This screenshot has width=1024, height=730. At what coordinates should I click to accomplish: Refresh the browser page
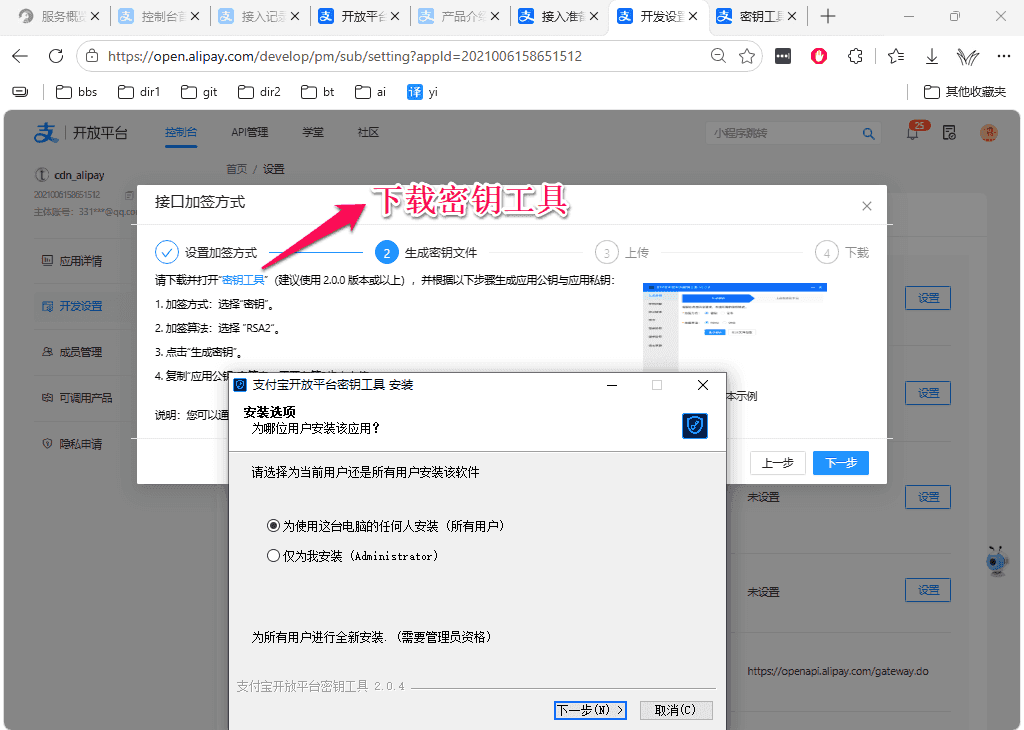point(56,56)
